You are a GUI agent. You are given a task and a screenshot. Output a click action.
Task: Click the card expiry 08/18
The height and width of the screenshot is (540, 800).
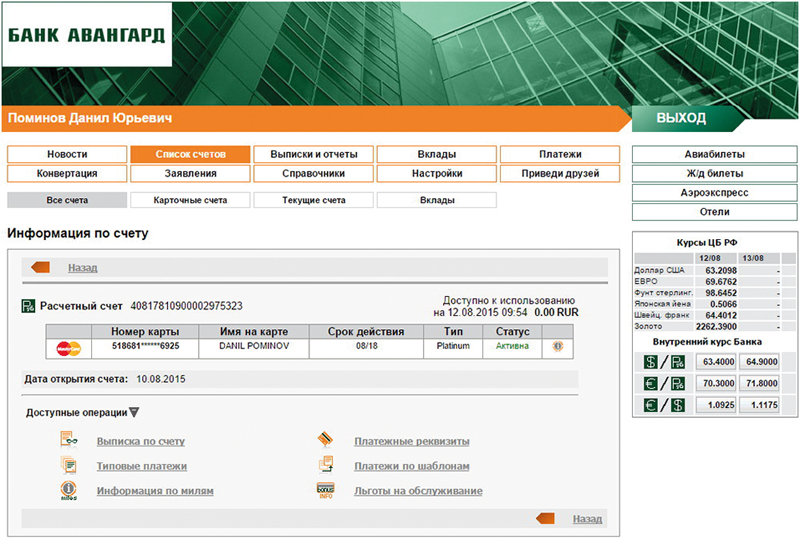(366, 346)
